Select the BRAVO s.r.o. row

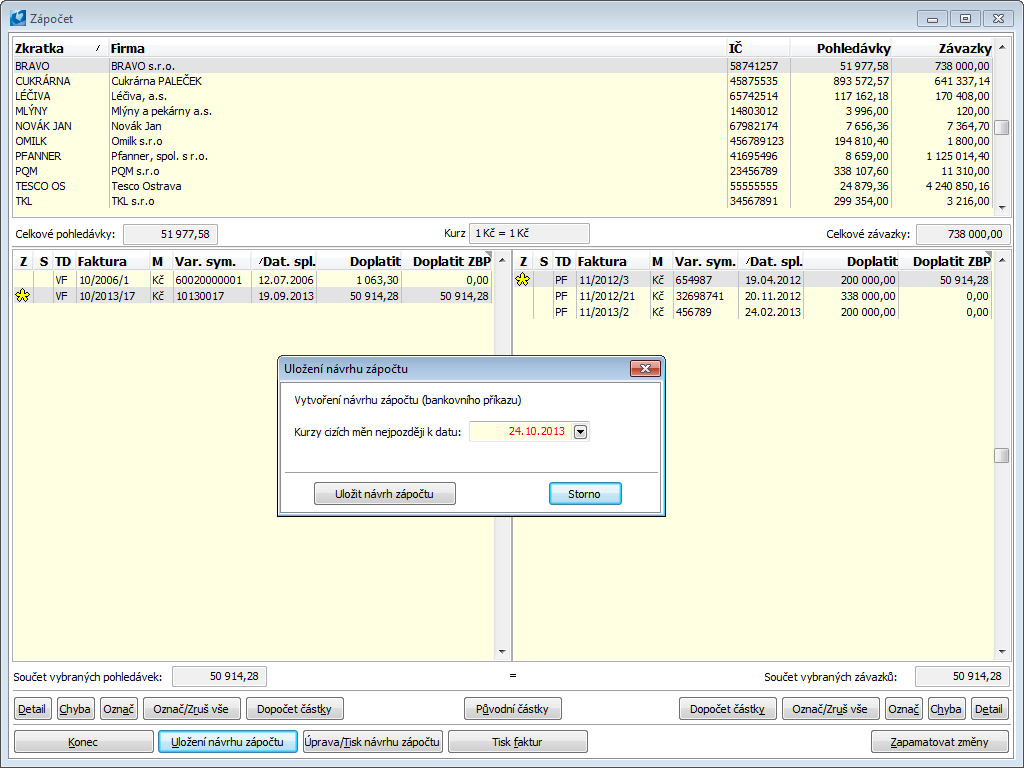click(503, 66)
